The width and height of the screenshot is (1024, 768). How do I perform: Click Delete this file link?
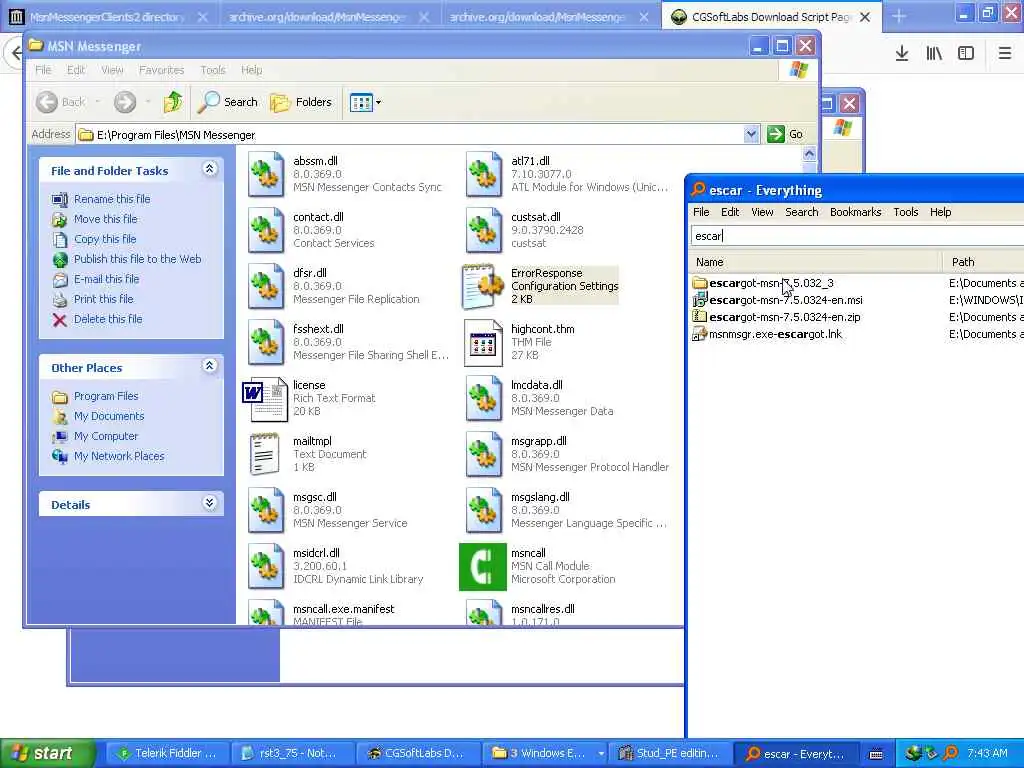(x=108, y=319)
